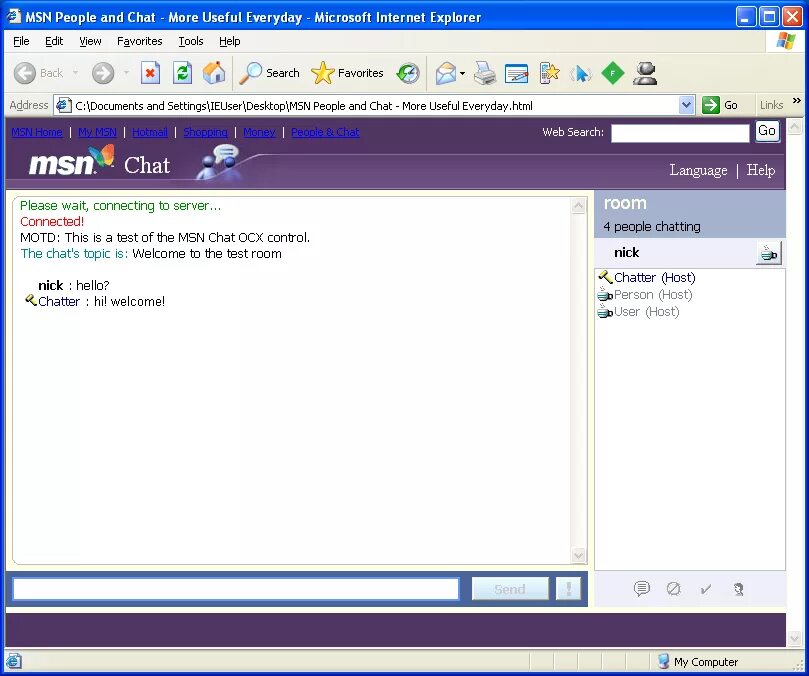This screenshot has width=809, height=676.
Task: Click the green diamond toolbar icon
Action: pyautogui.click(x=613, y=73)
